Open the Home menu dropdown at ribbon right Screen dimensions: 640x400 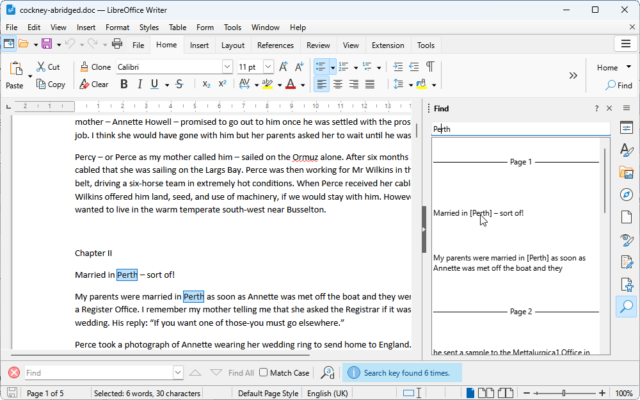click(613, 67)
